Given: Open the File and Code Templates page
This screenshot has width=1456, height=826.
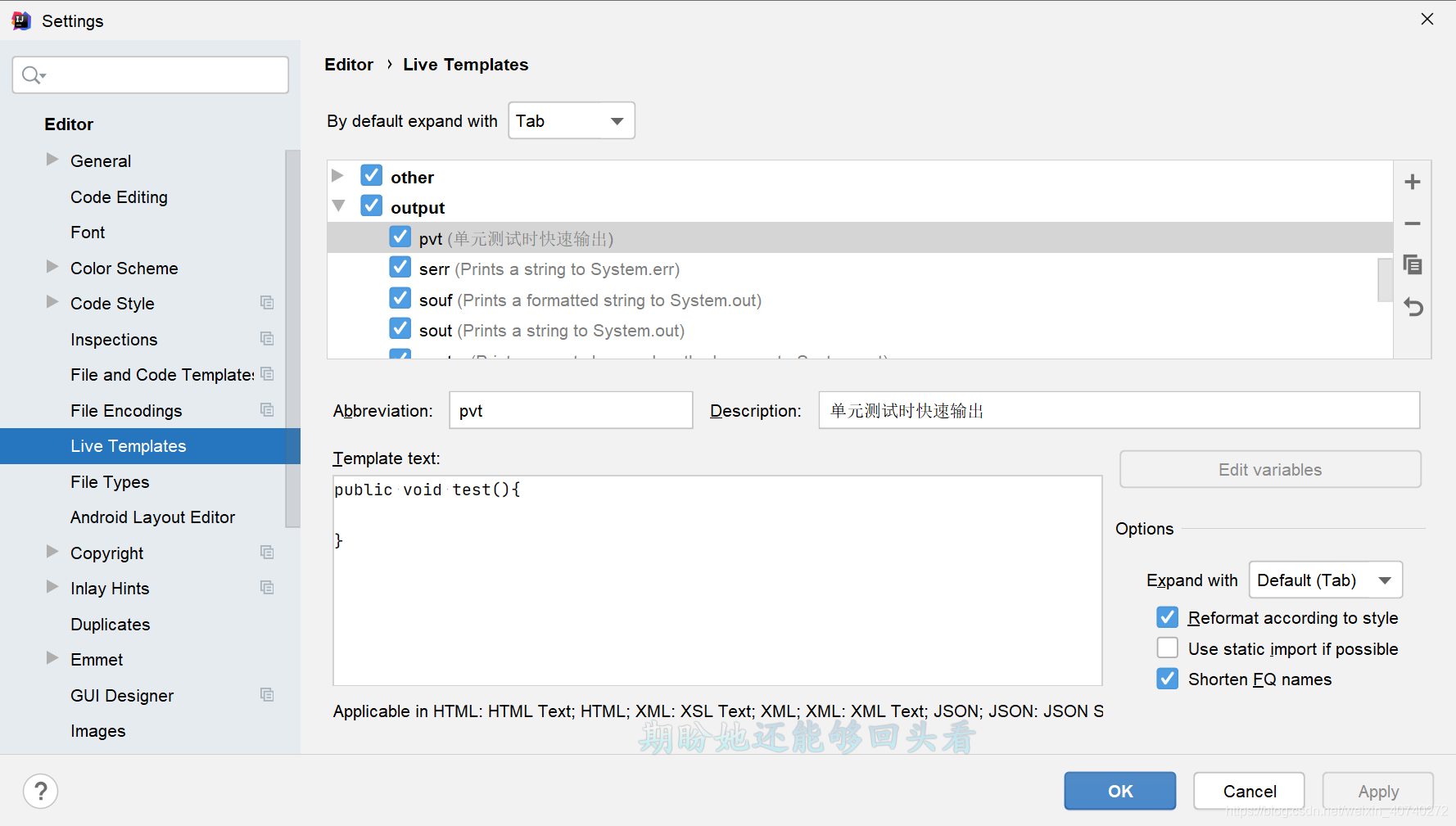Looking at the screenshot, I should tap(162, 375).
